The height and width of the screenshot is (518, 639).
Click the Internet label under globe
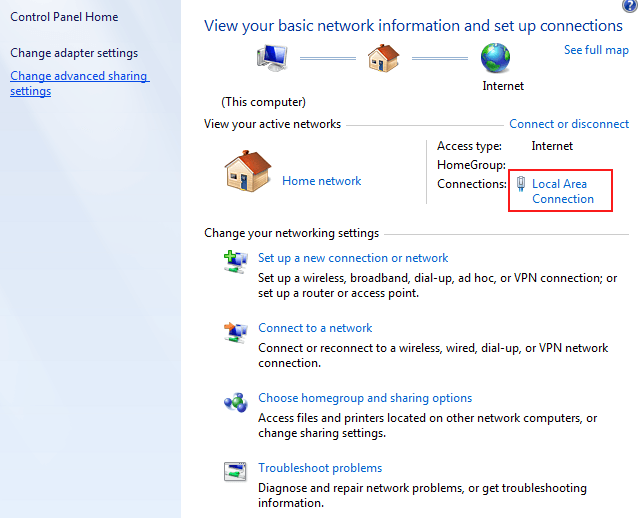503,86
